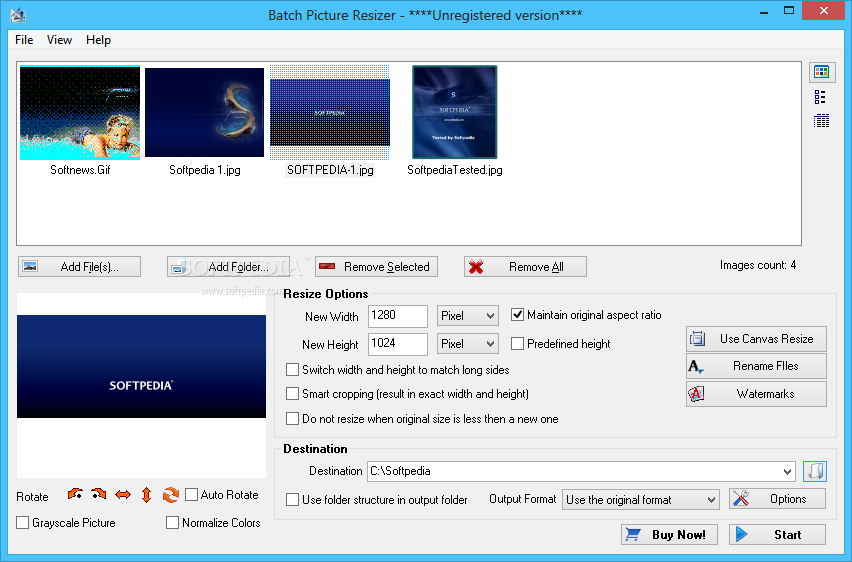Open output format Options

tap(778, 498)
